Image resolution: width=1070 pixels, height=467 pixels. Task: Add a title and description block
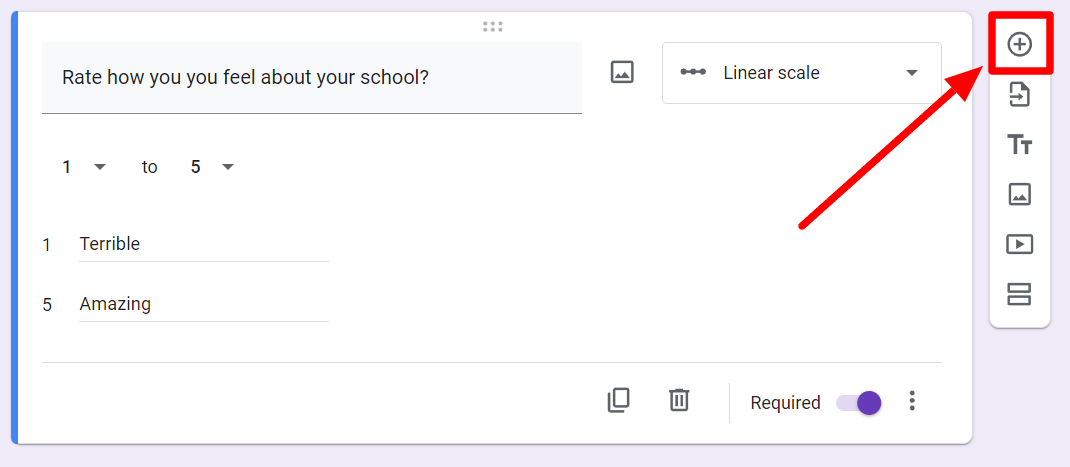point(1020,145)
